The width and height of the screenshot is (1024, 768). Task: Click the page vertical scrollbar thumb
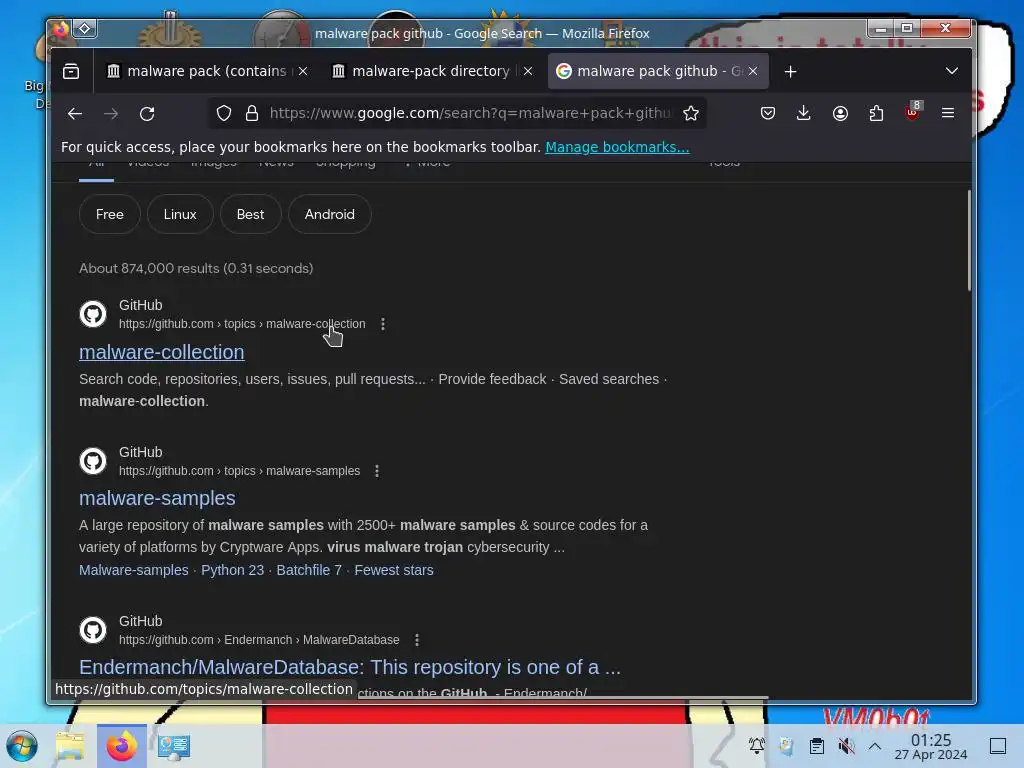click(x=969, y=240)
